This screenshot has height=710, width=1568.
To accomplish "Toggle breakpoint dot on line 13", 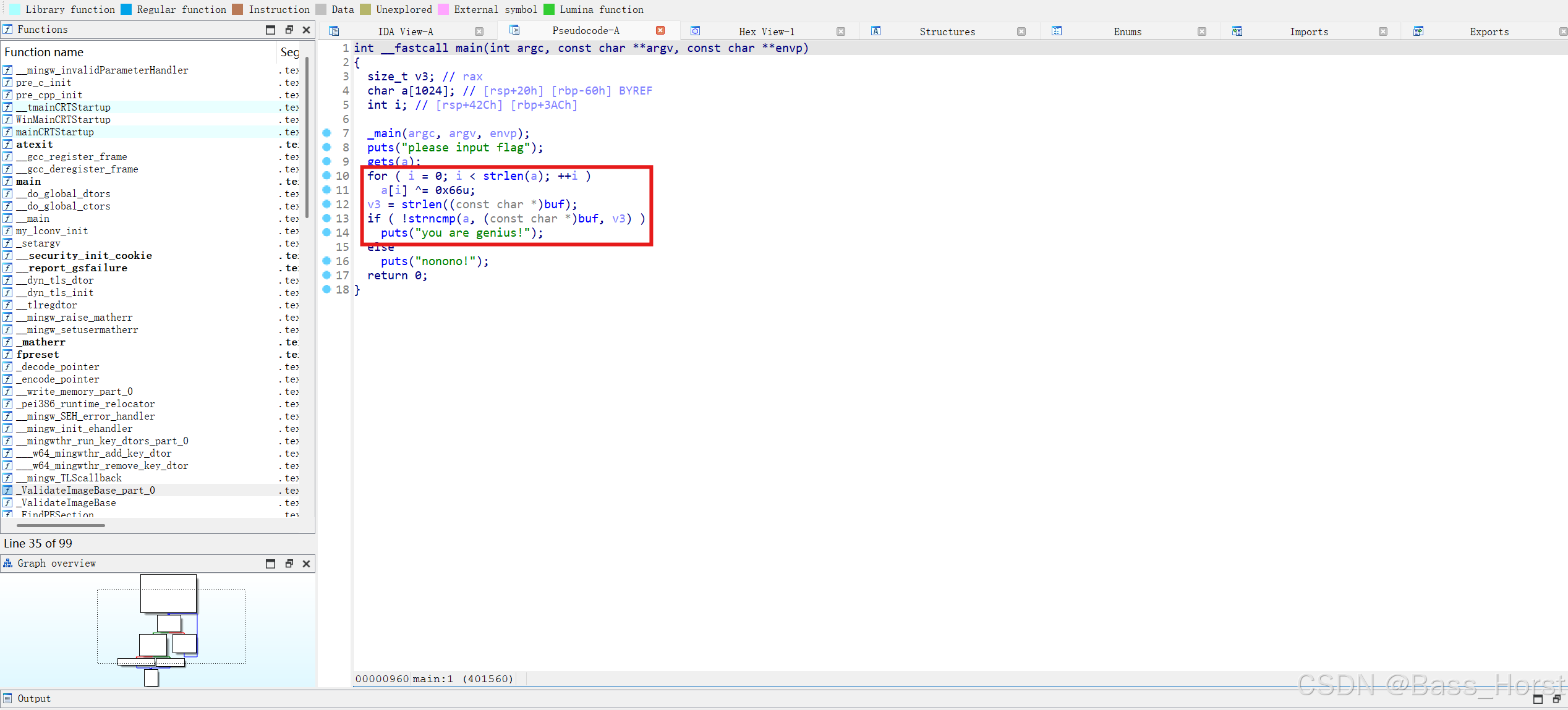I will [327, 218].
